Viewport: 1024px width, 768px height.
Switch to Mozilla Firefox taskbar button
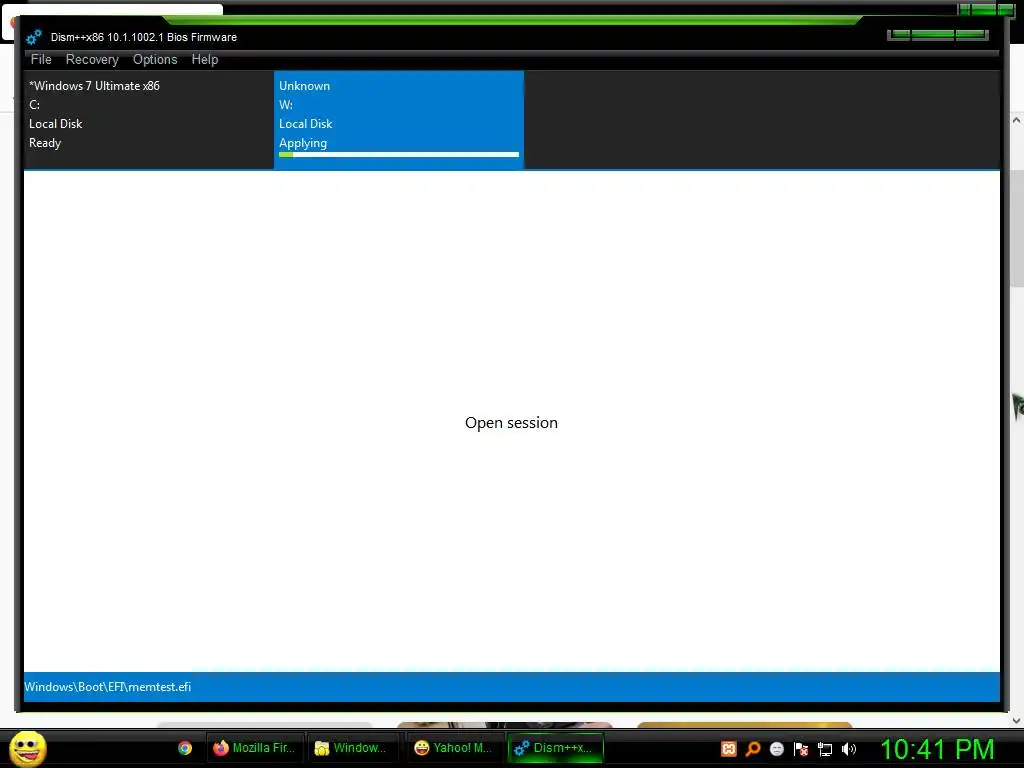coord(255,748)
